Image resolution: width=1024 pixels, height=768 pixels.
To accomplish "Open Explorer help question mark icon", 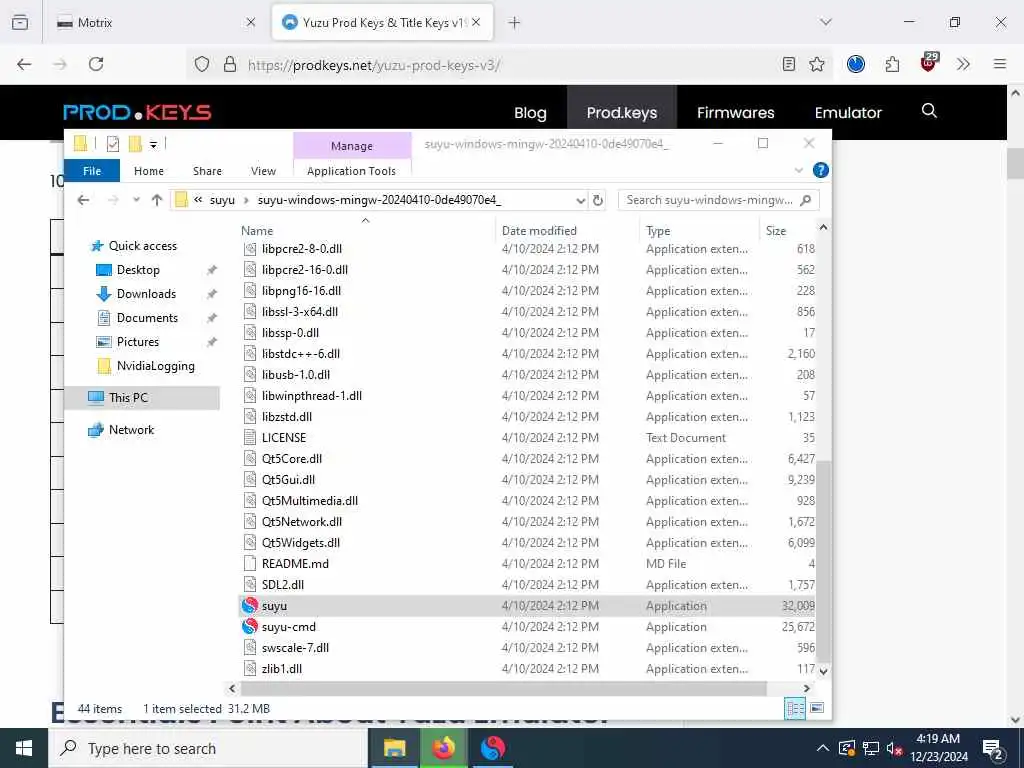I will (821, 170).
